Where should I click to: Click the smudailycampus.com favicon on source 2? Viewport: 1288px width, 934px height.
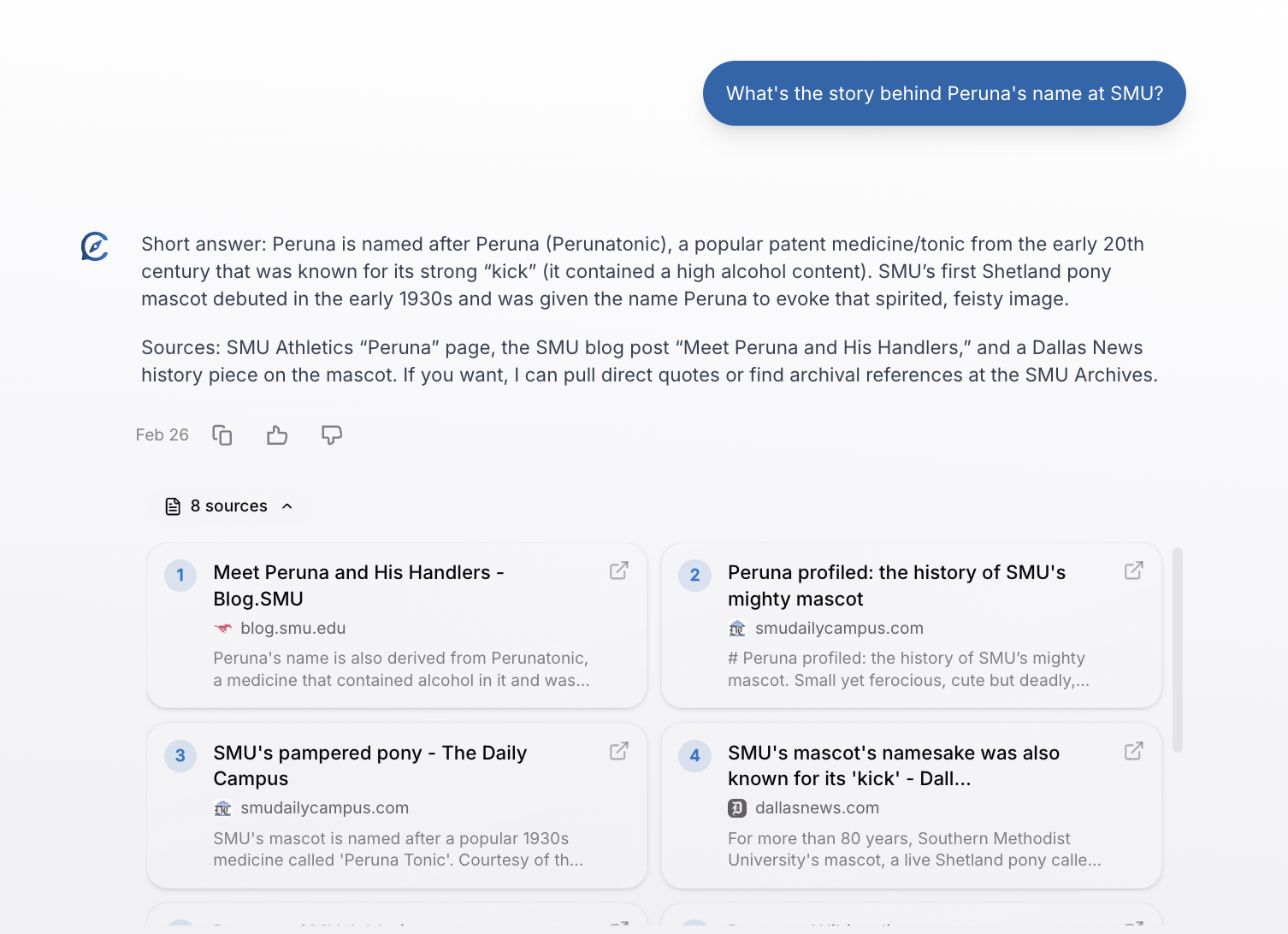[x=737, y=629]
